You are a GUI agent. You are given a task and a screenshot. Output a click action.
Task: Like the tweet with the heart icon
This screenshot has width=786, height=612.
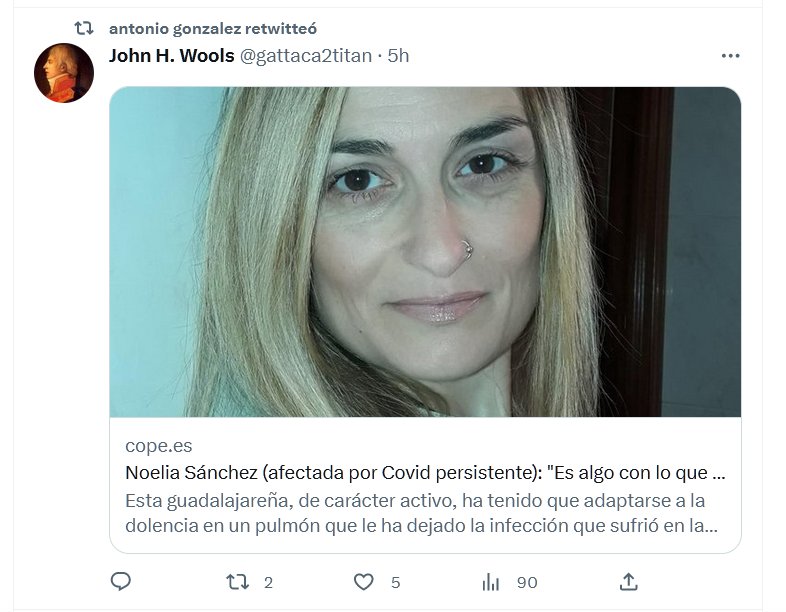point(363,582)
